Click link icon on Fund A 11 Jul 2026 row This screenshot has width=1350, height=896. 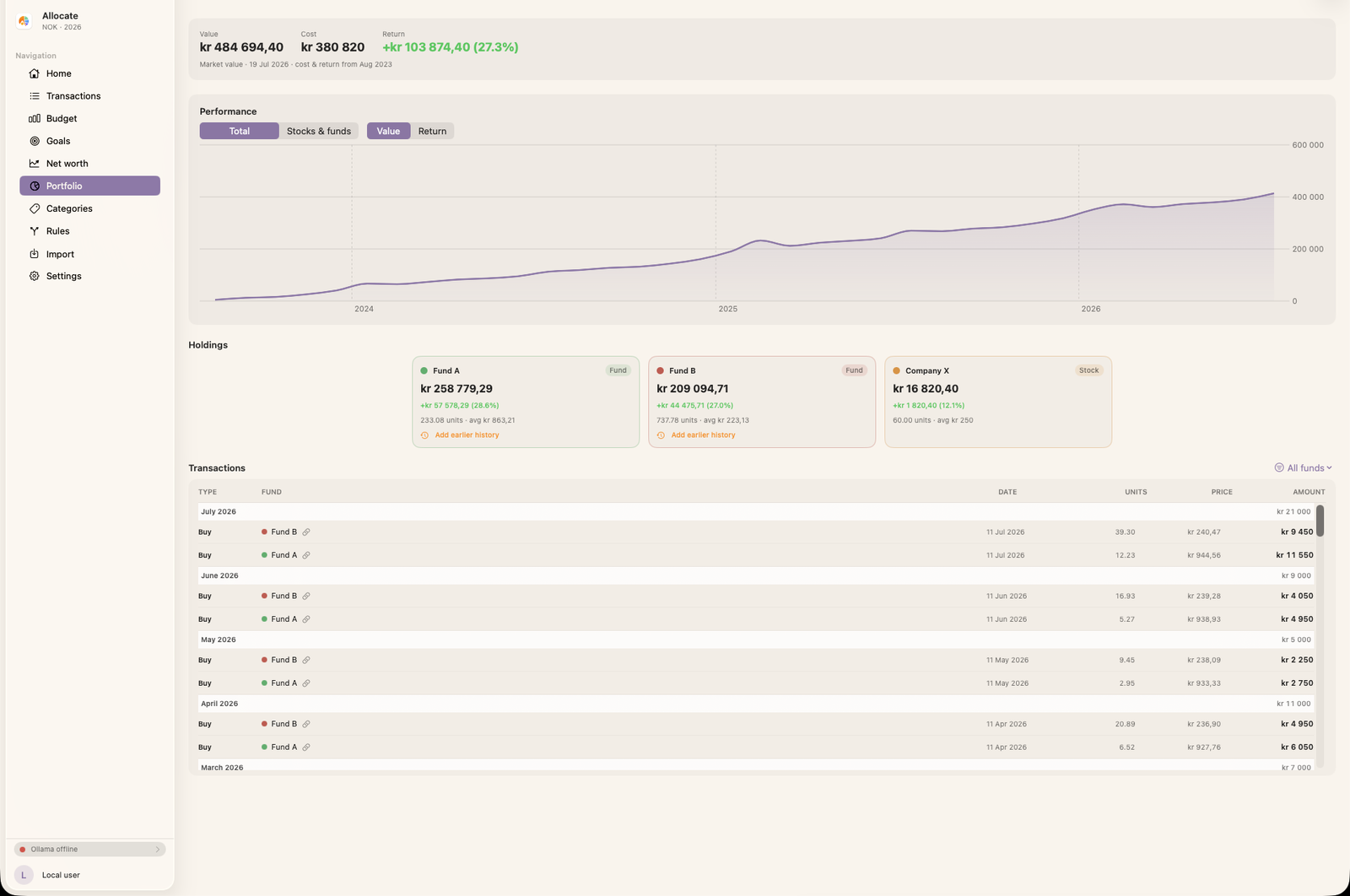(x=306, y=555)
